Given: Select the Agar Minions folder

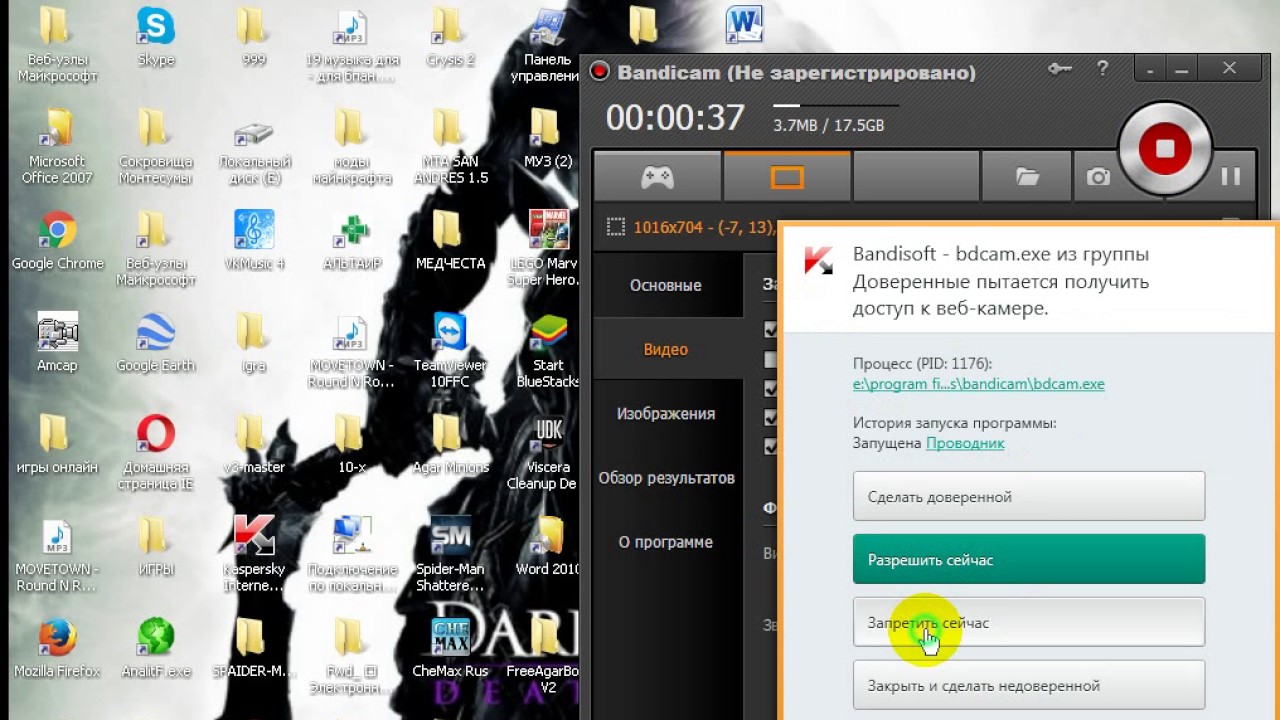Looking at the screenshot, I should 450,445.
